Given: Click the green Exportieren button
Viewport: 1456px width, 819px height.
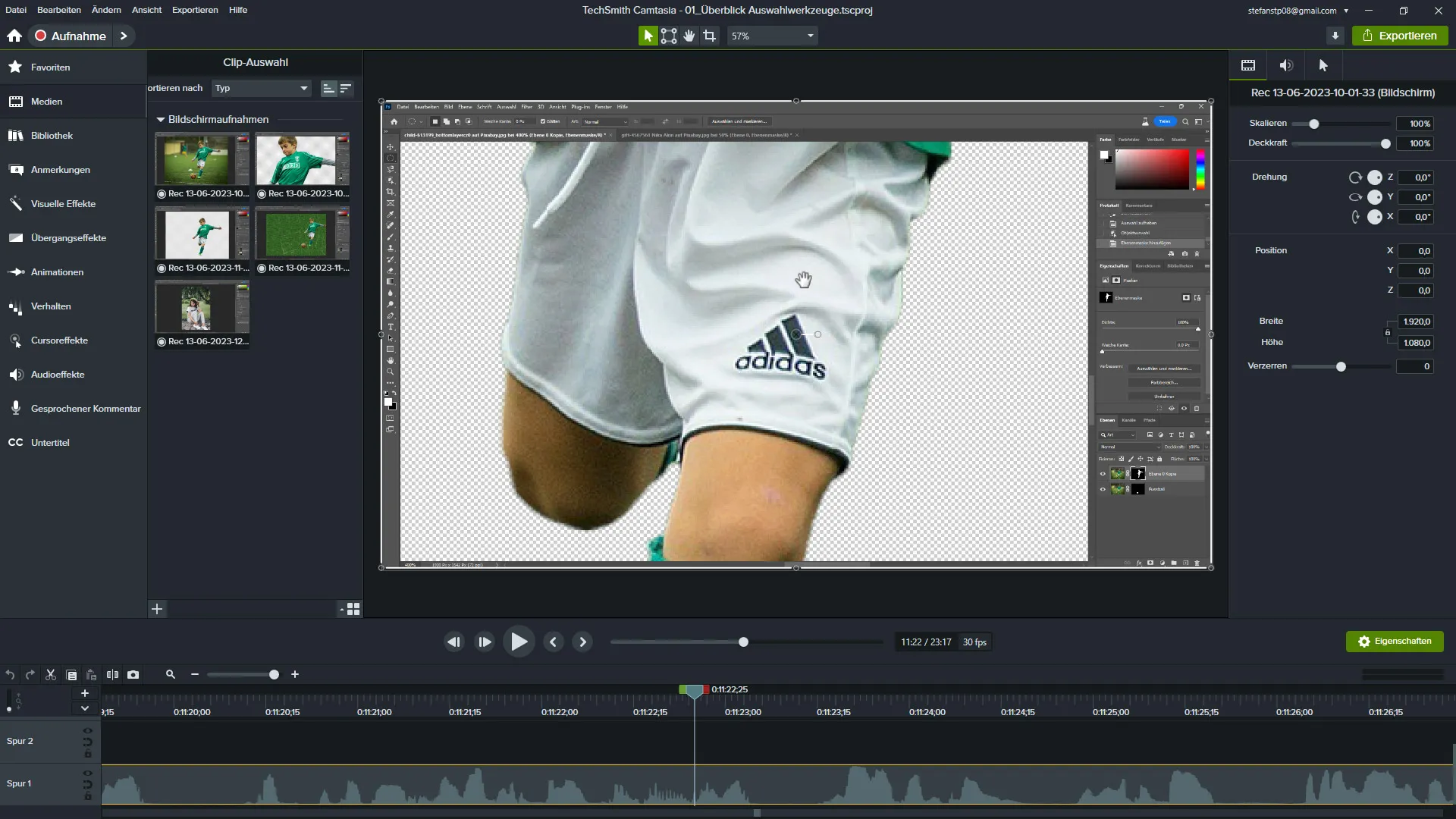Looking at the screenshot, I should (1400, 36).
